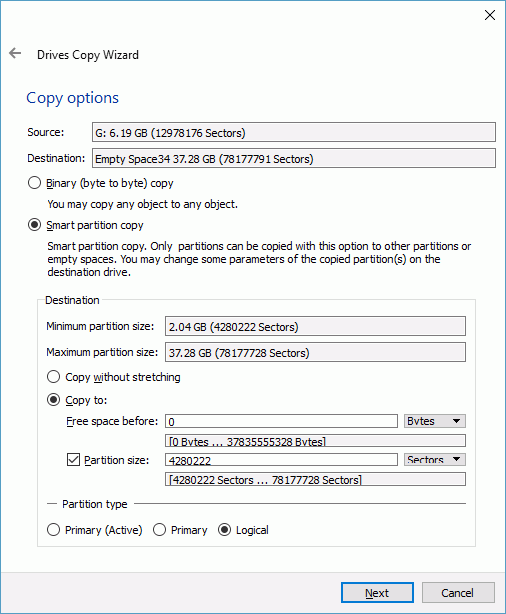The height and width of the screenshot is (614, 506).
Task: Choose Copy without stretching
Action: pyautogui.click(x=53, y=377)
